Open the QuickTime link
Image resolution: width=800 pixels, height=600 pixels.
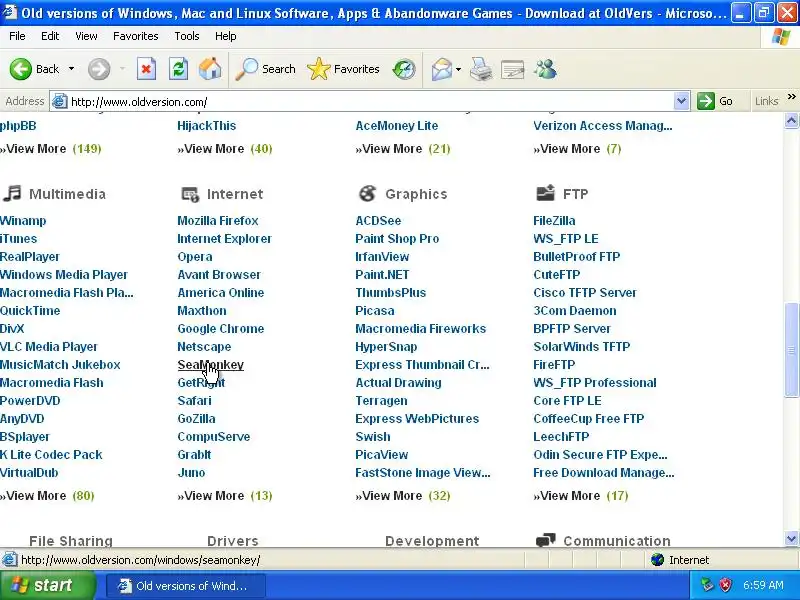point(30,311)
